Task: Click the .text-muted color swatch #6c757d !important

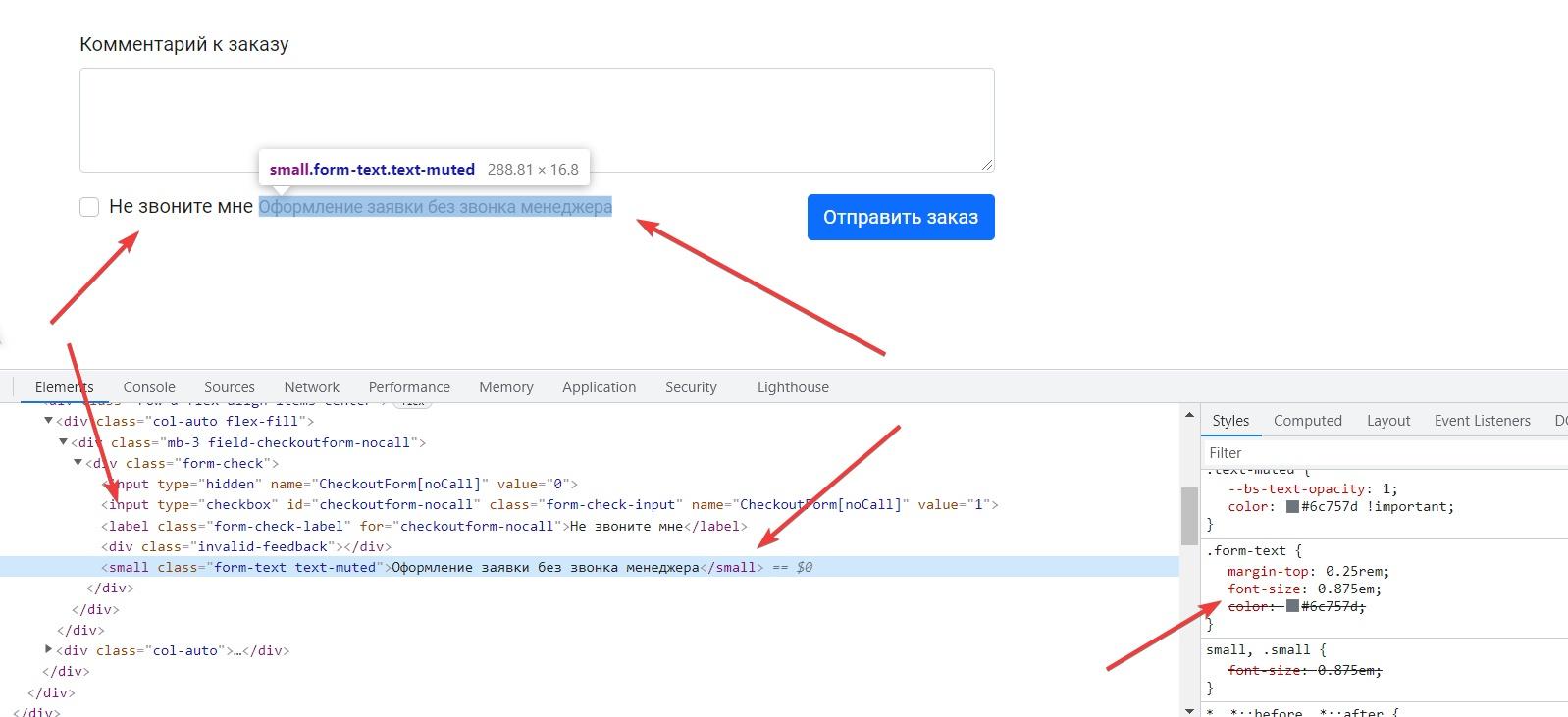Action: click(1293, 507)
